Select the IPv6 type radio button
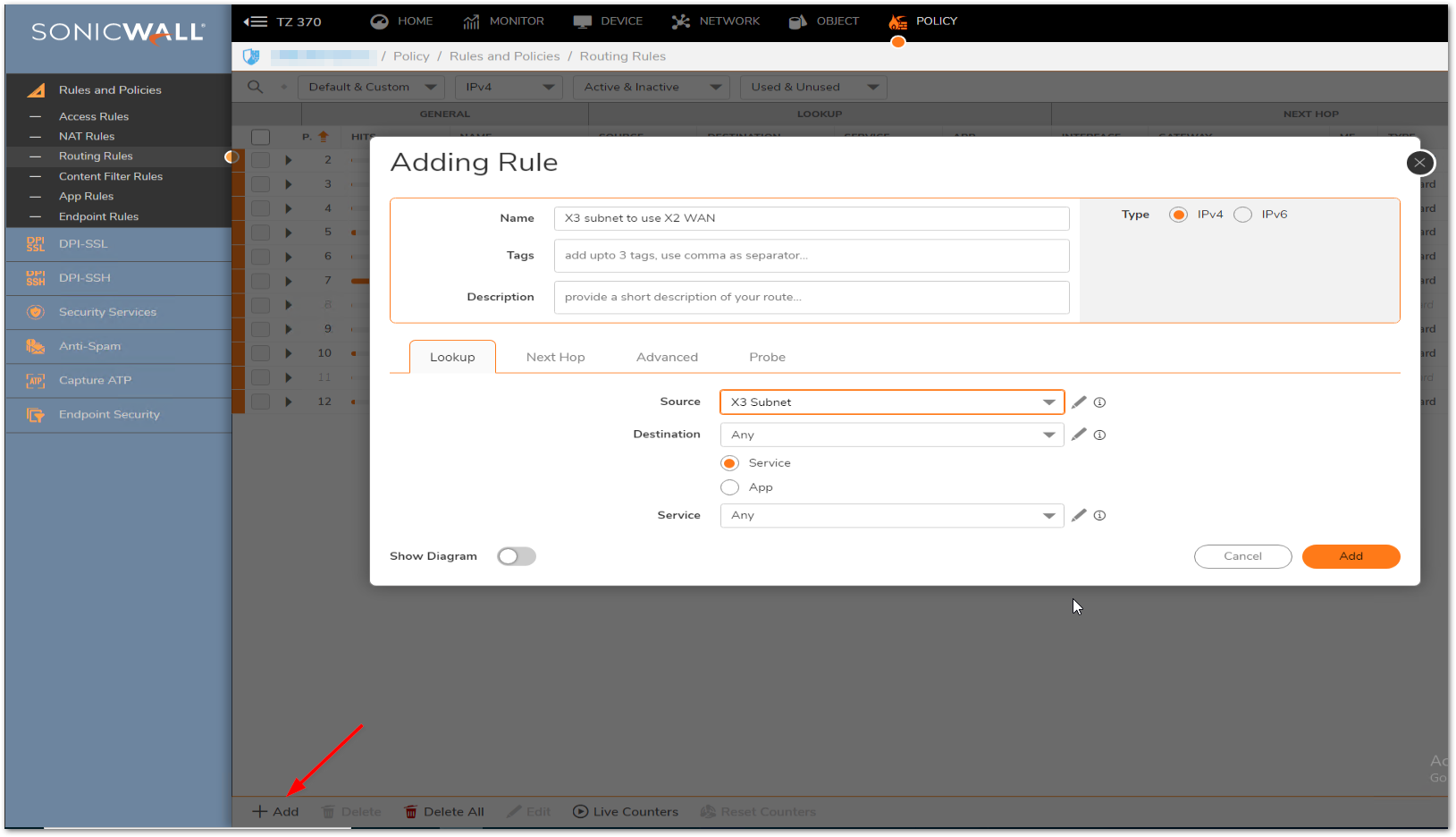This screenshot has height=837, width=1456. point(1242,215)
